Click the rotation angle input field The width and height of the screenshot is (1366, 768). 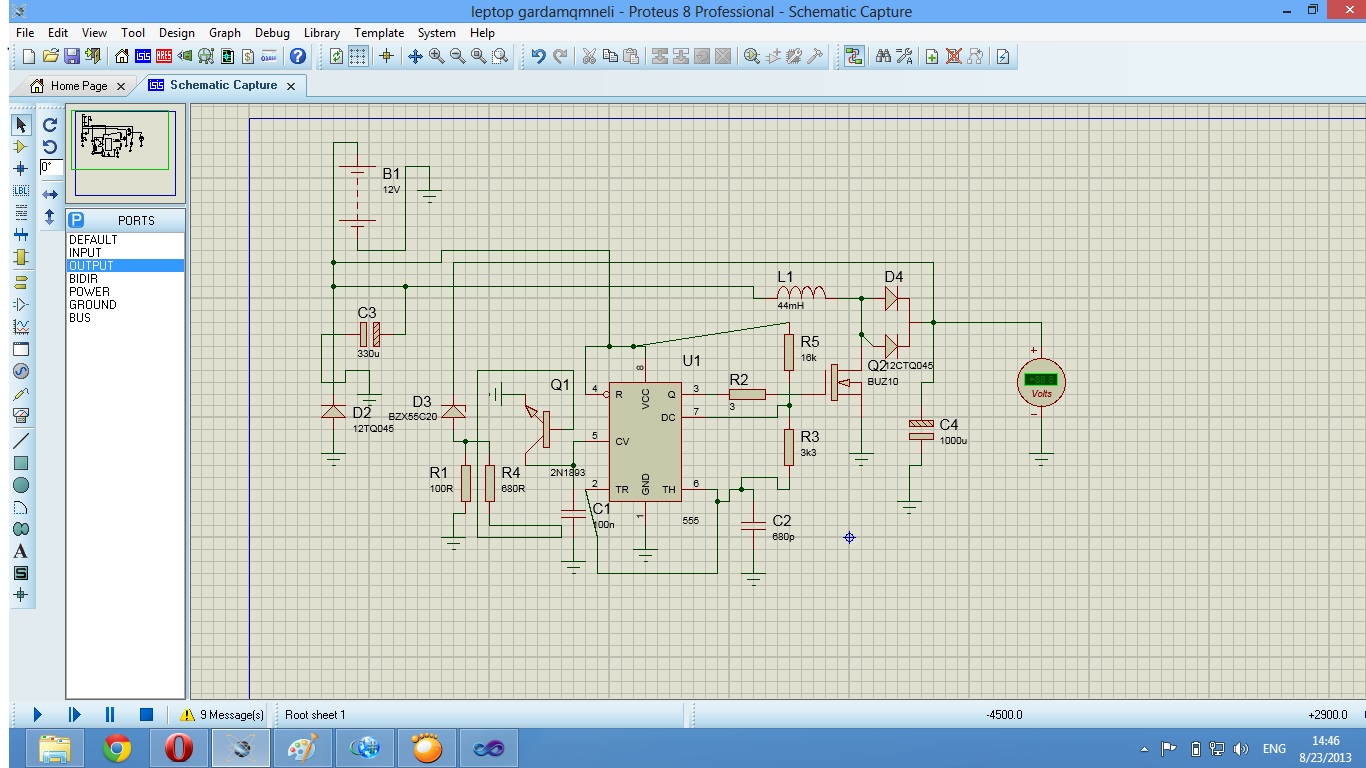(x=51, y=168)
